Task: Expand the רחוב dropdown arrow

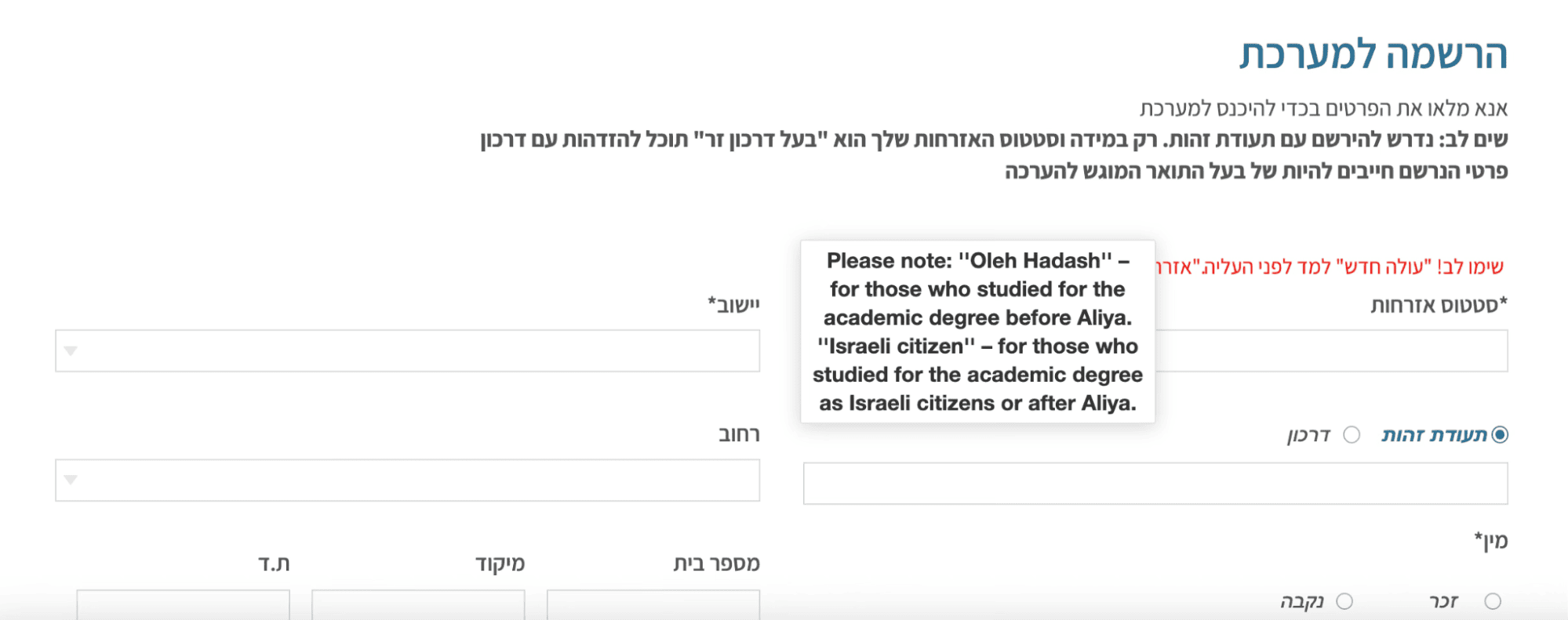Action: [x=71, y=480]
